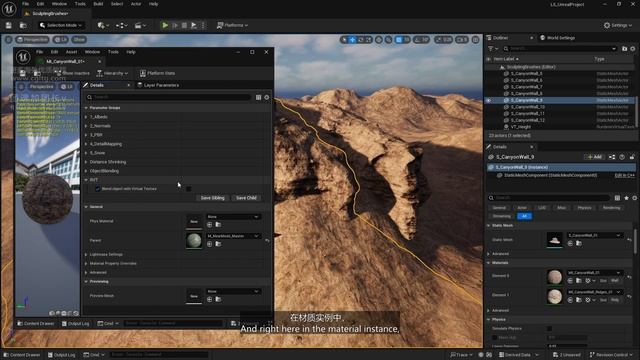Click Save icon in material instance toolbar
640x360 pixels.
click(x=23, y=73)
